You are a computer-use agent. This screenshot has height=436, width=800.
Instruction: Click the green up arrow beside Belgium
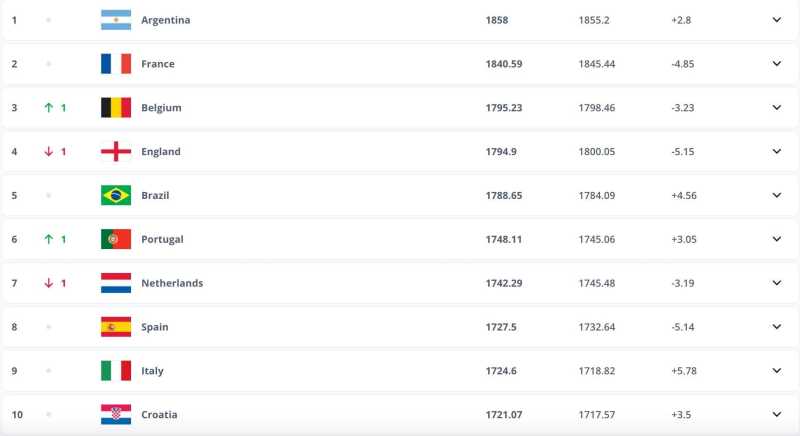click(x=47, y=108)
